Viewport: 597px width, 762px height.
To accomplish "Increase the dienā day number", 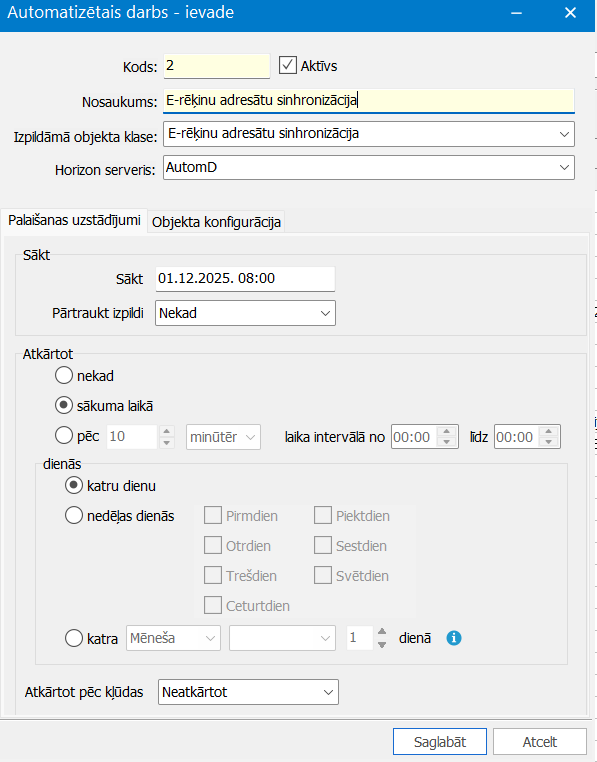I will coord(382,632).
